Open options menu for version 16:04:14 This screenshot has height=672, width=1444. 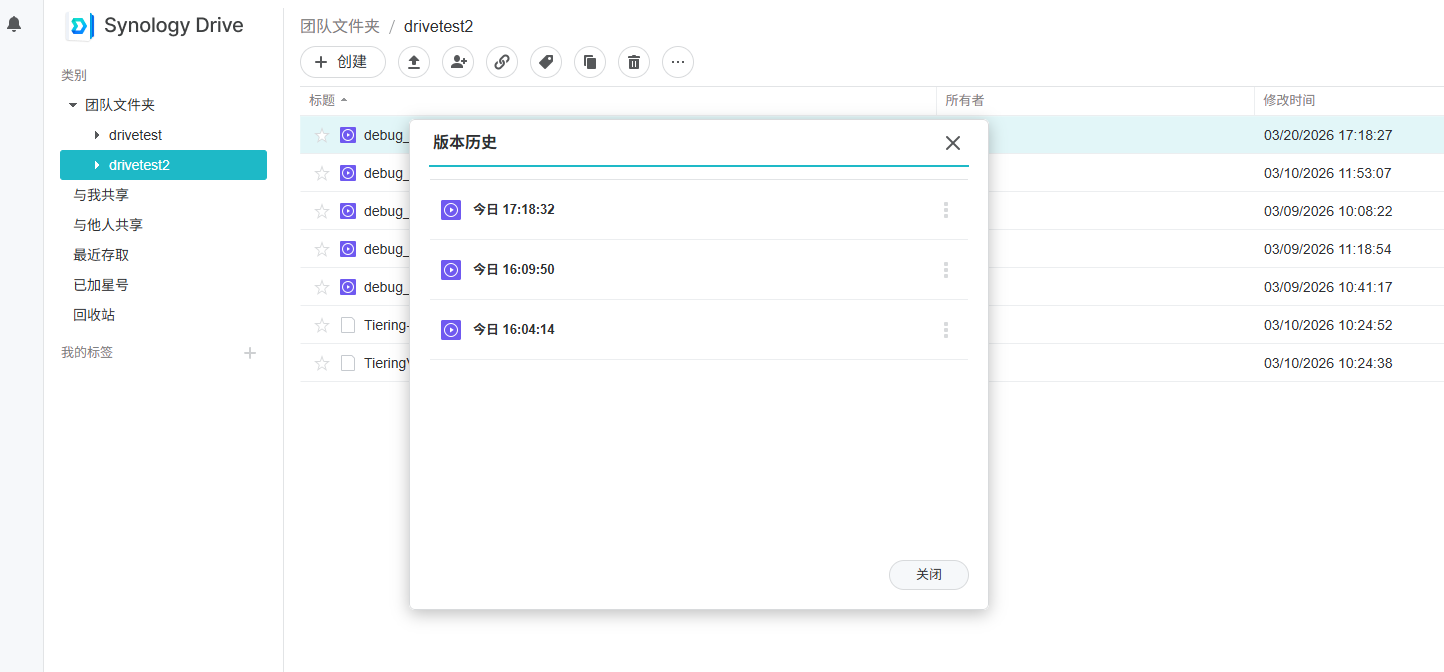click(x=945, y=330)
